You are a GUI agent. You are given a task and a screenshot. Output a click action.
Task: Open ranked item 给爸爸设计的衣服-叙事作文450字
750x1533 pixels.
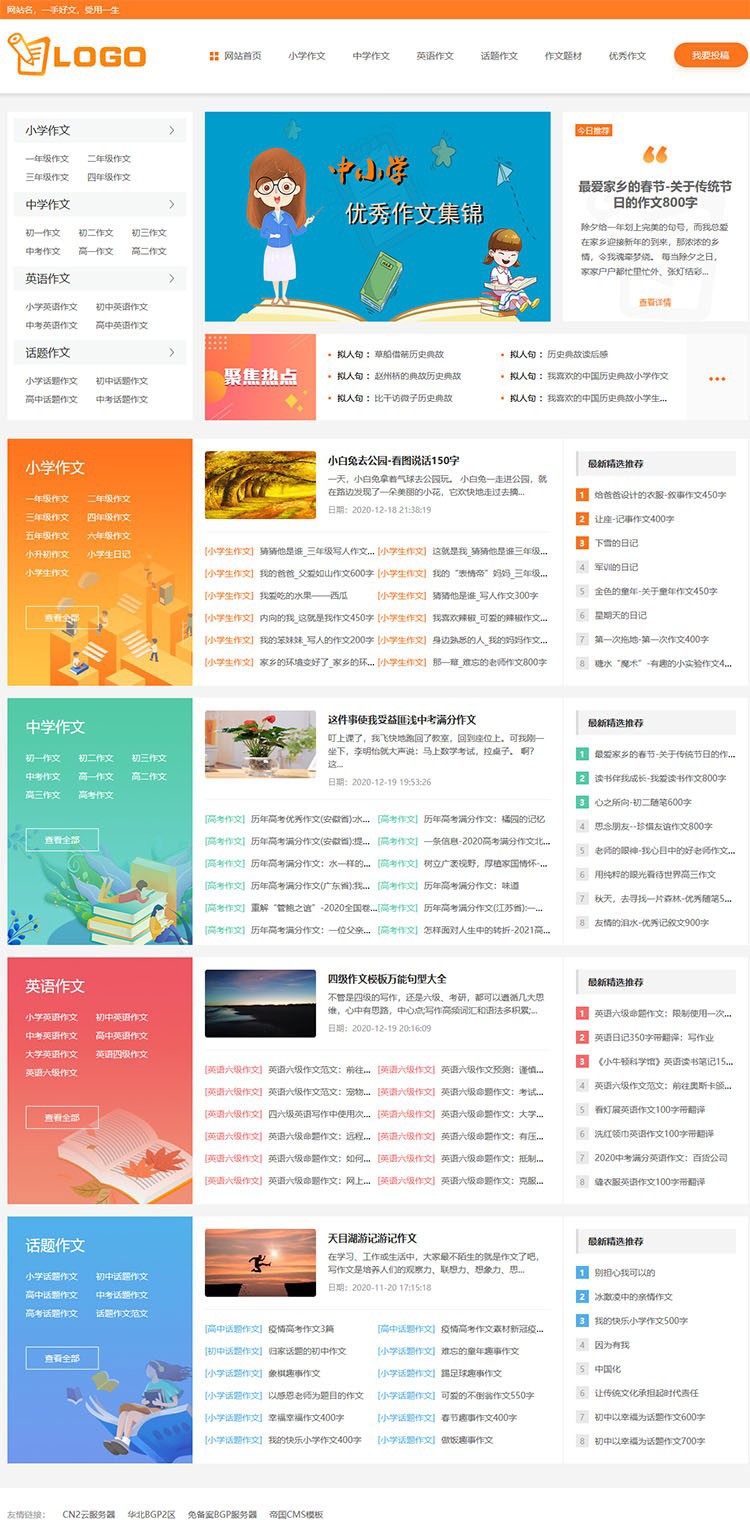tap(660, 495)
